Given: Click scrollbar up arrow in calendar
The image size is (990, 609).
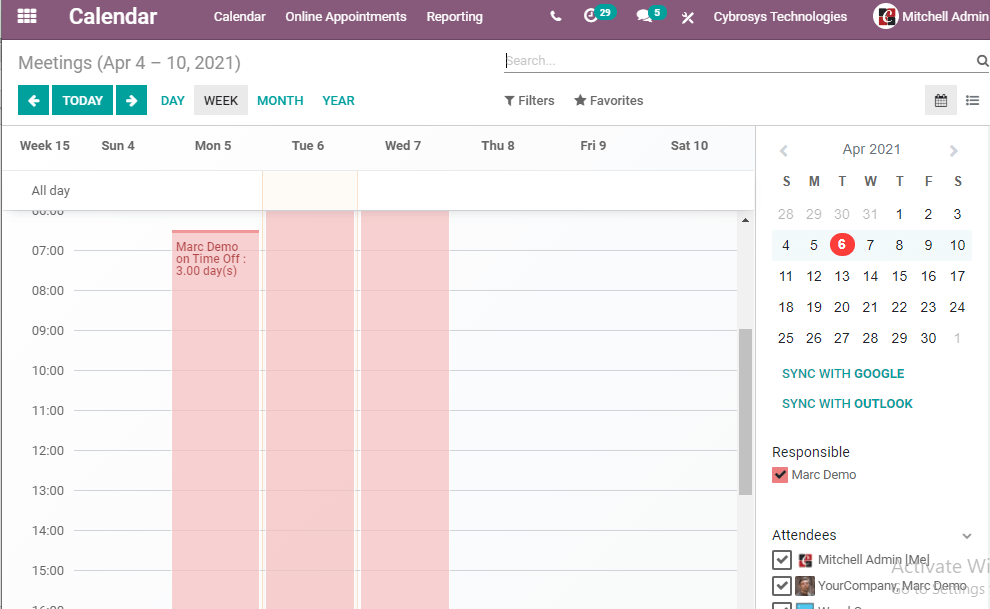Looking at the screenshot, I should (745, 220).
